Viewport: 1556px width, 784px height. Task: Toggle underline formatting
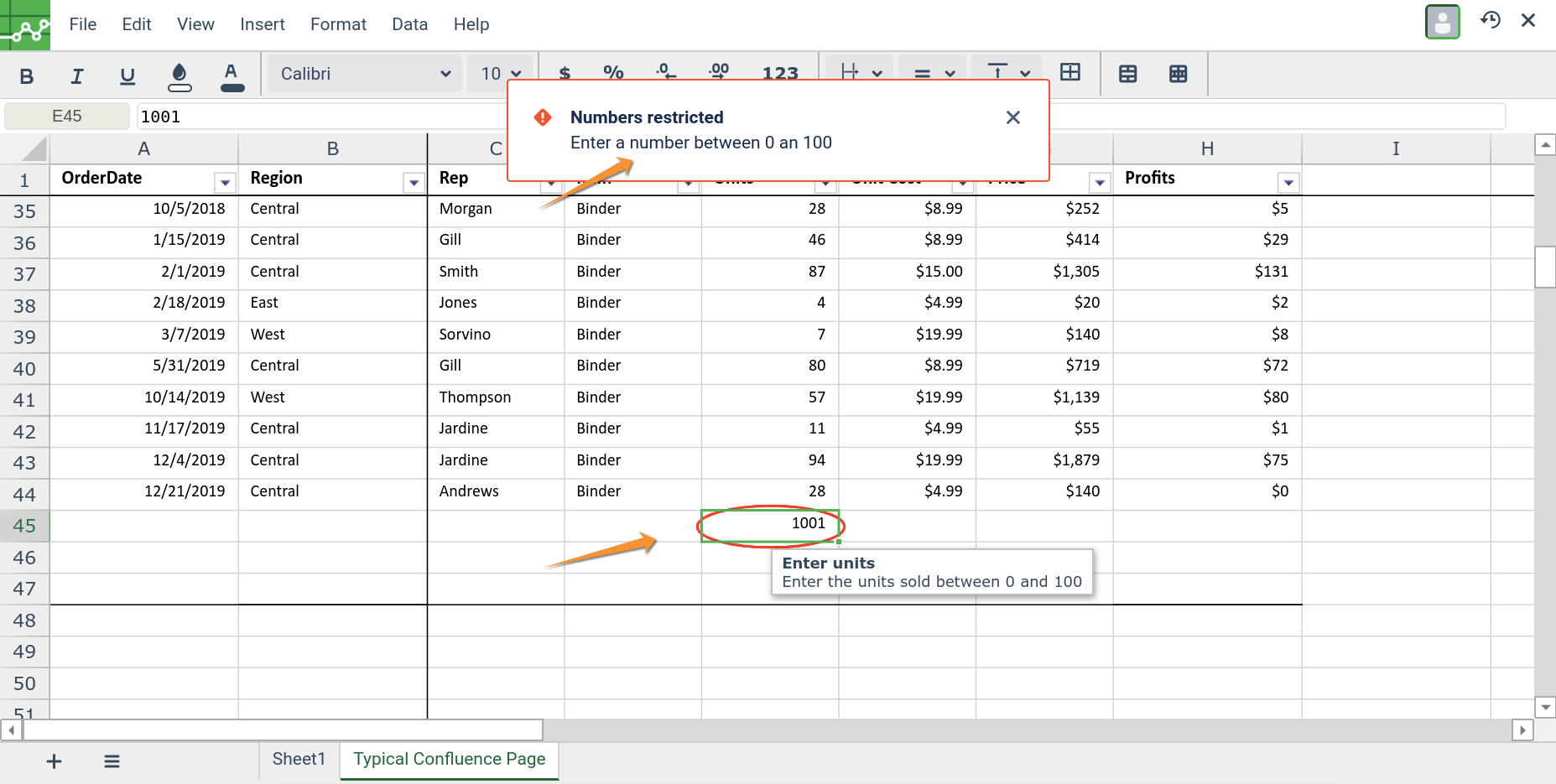(127, 76)
